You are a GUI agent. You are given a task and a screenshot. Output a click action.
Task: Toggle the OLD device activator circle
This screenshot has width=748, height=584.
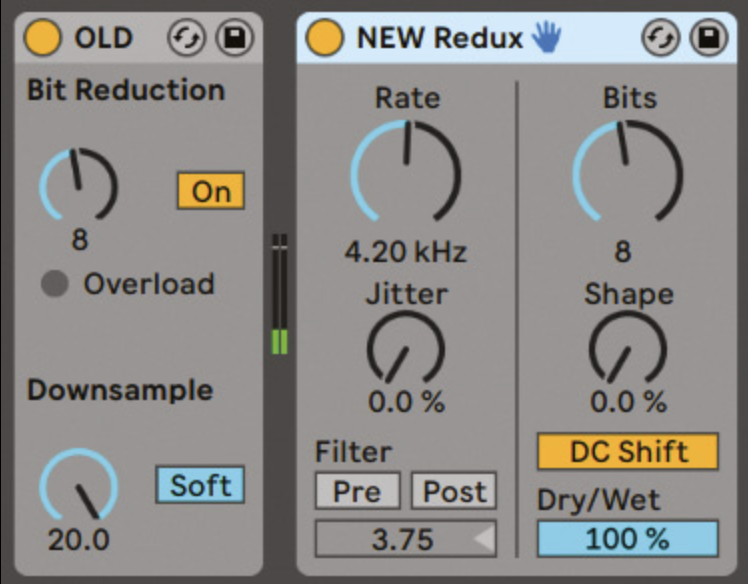[x=42, y=38]
